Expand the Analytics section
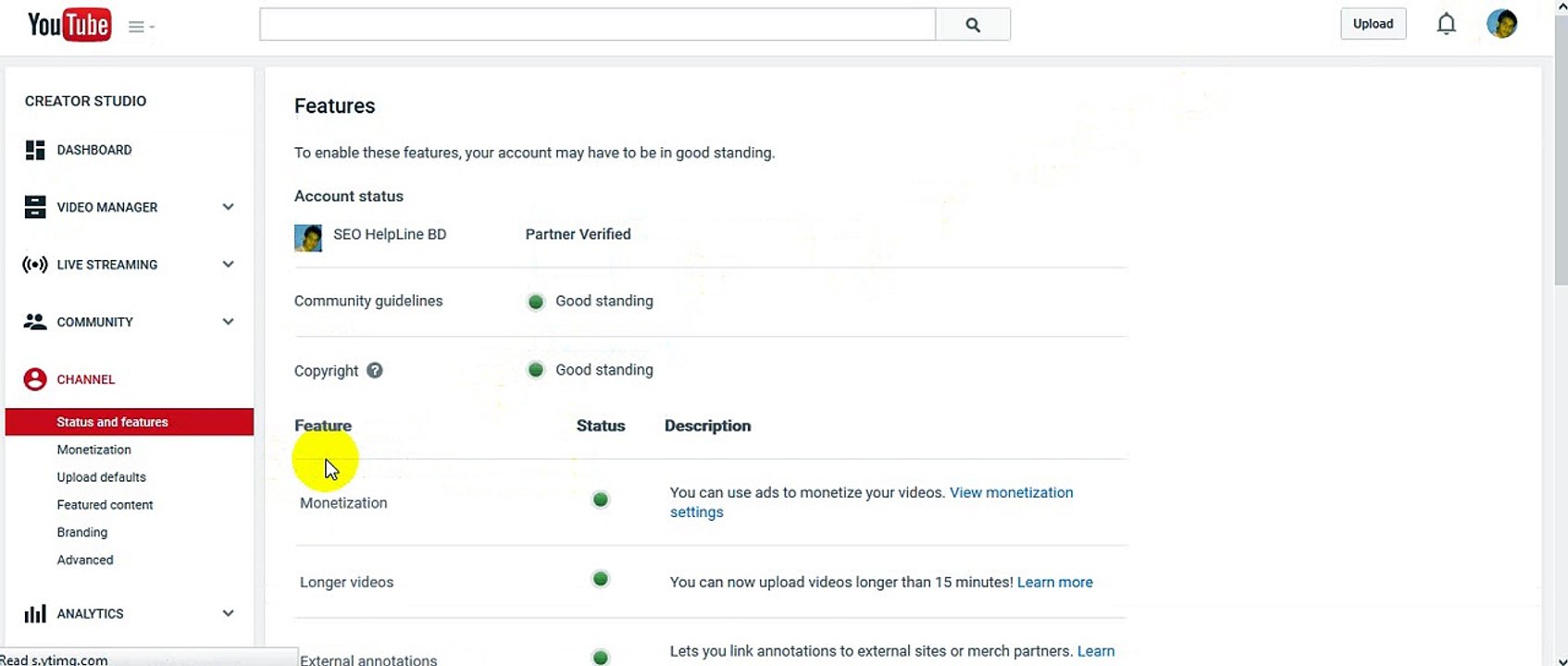Screen dimensions: 1568x666 (x=228, y=613)
